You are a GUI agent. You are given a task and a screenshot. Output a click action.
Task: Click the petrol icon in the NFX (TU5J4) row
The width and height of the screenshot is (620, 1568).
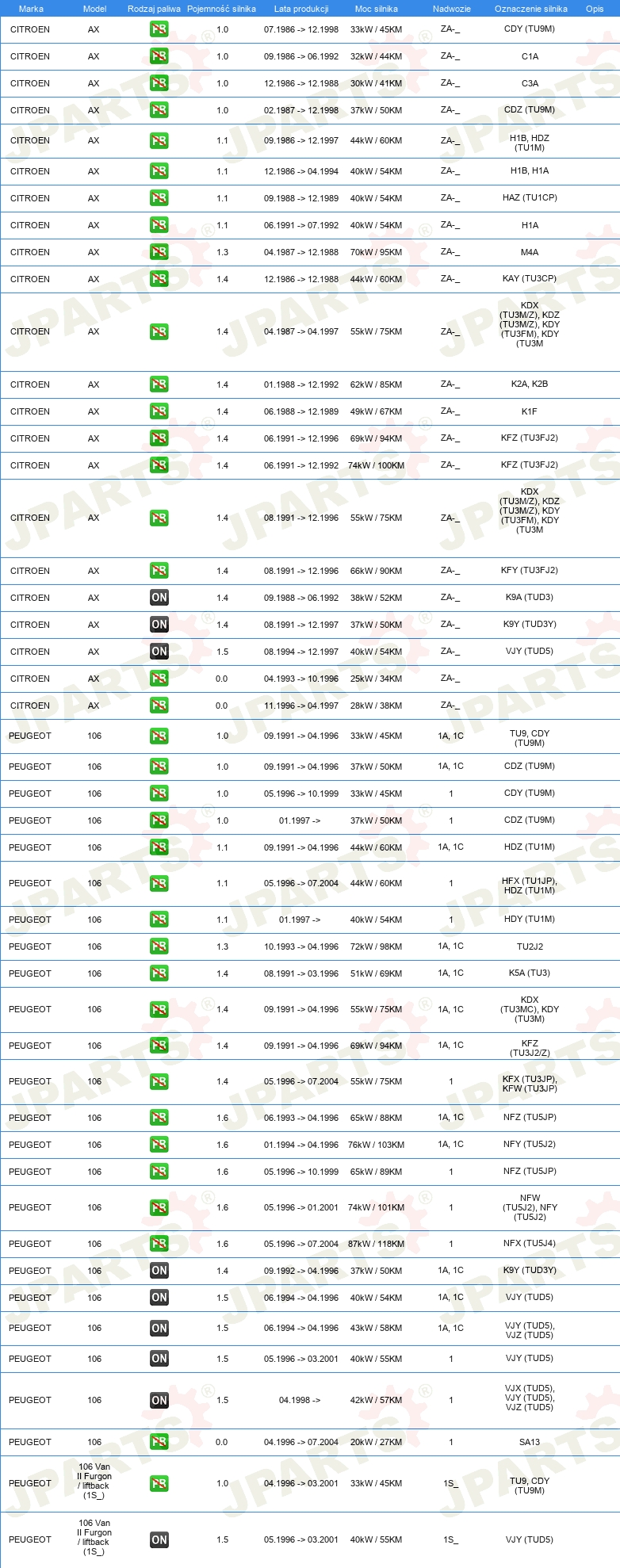pos(159,1244)
